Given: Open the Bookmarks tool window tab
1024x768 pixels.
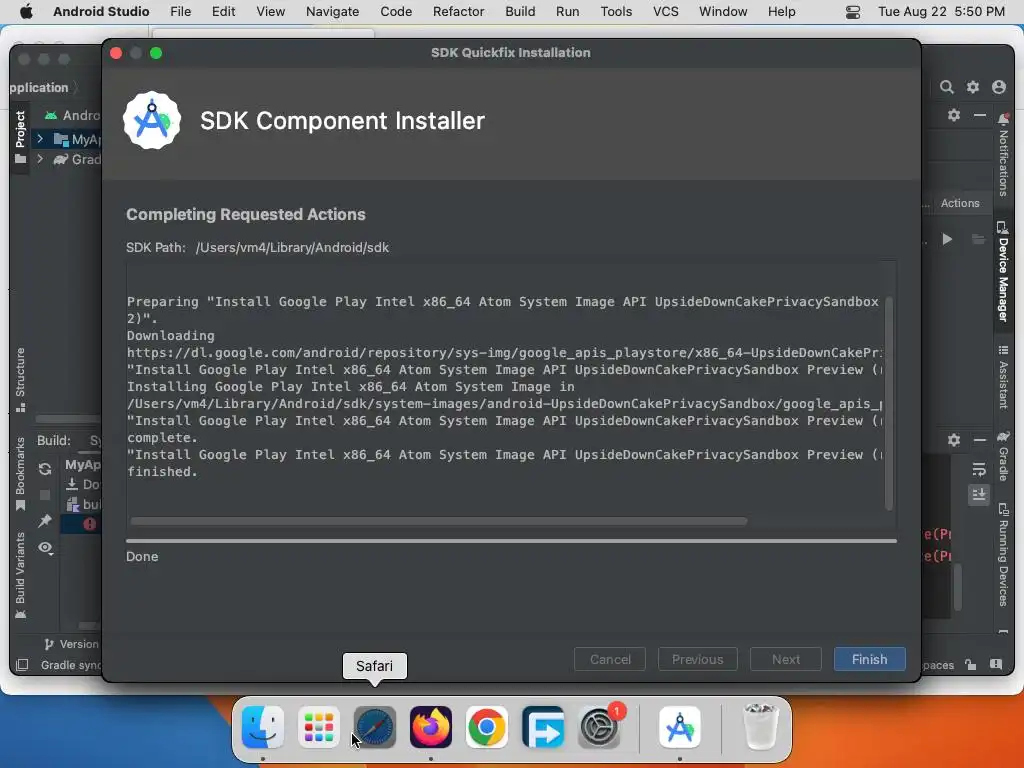Looking at the screenshot, I should tap(20, 474).
